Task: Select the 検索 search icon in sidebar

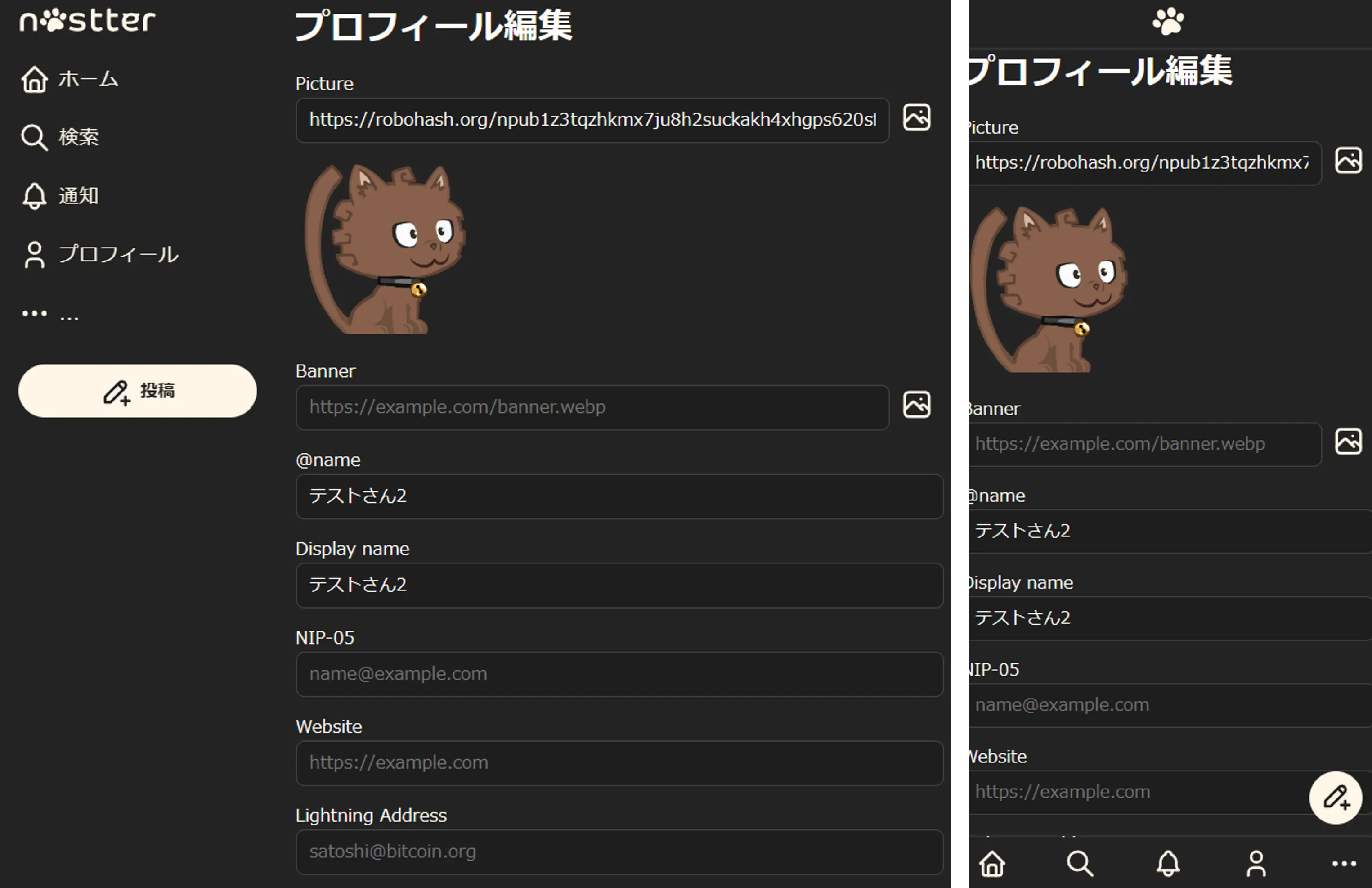Action: (35, 137)
